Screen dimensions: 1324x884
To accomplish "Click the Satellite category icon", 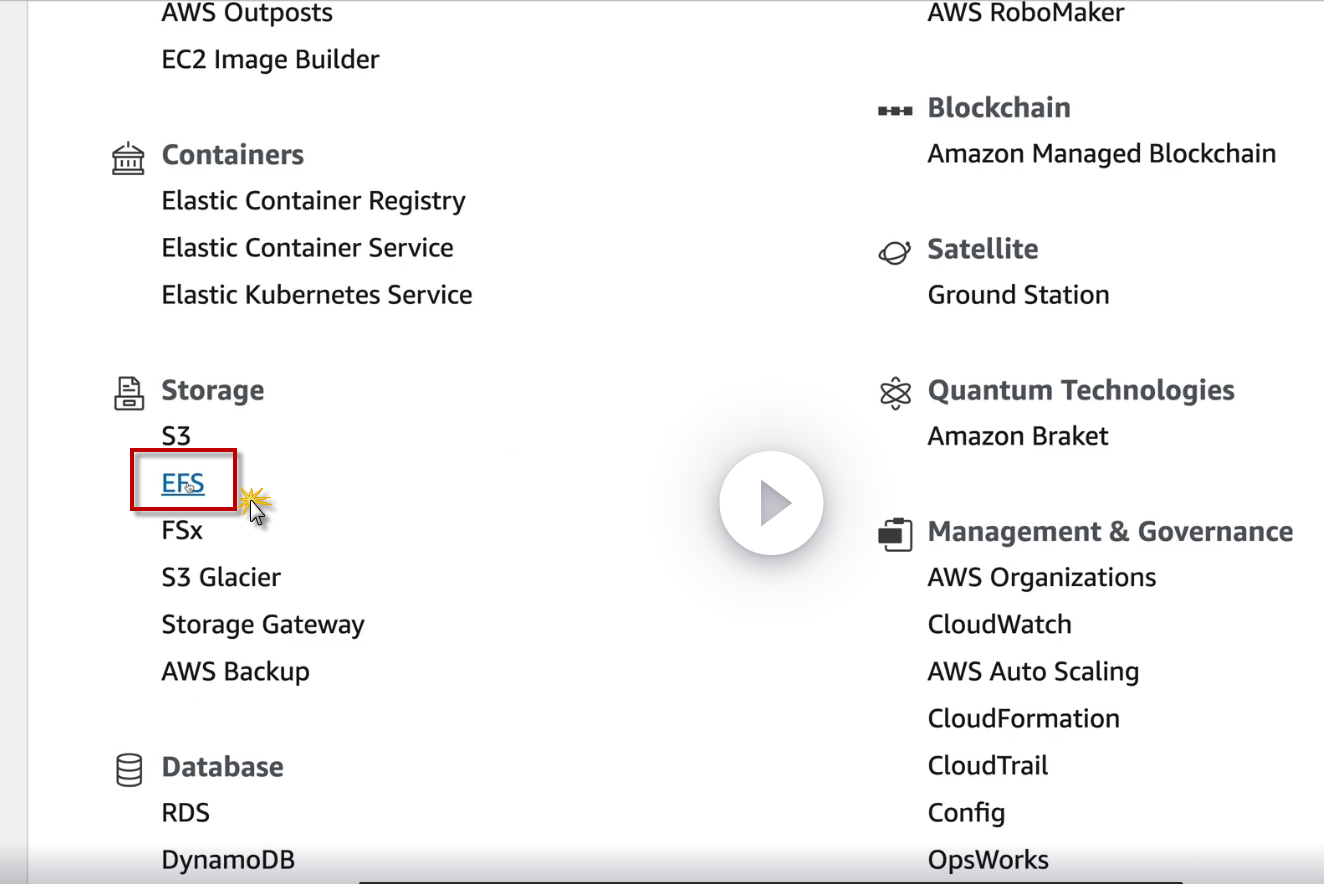I will click(894, 250).
